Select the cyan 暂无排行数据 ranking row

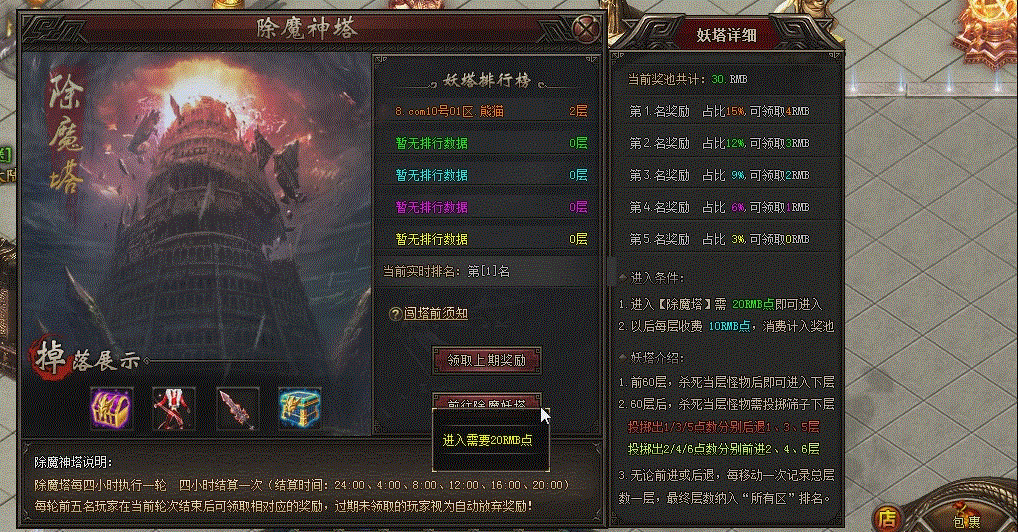[x=487, y=175]
